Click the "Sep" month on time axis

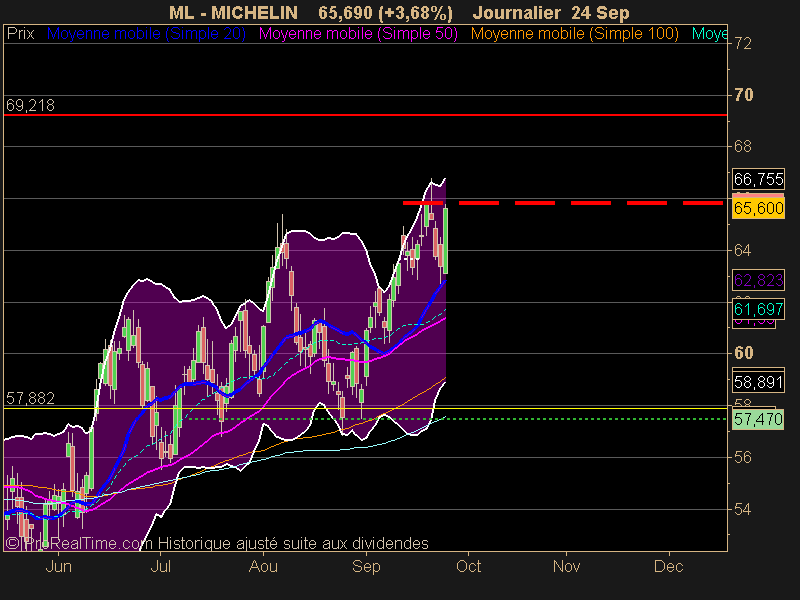click(x=366, y=567)
